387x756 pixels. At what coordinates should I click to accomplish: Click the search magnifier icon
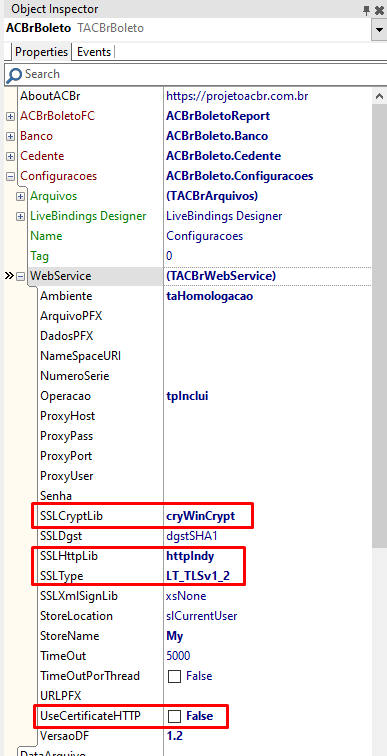14,75
